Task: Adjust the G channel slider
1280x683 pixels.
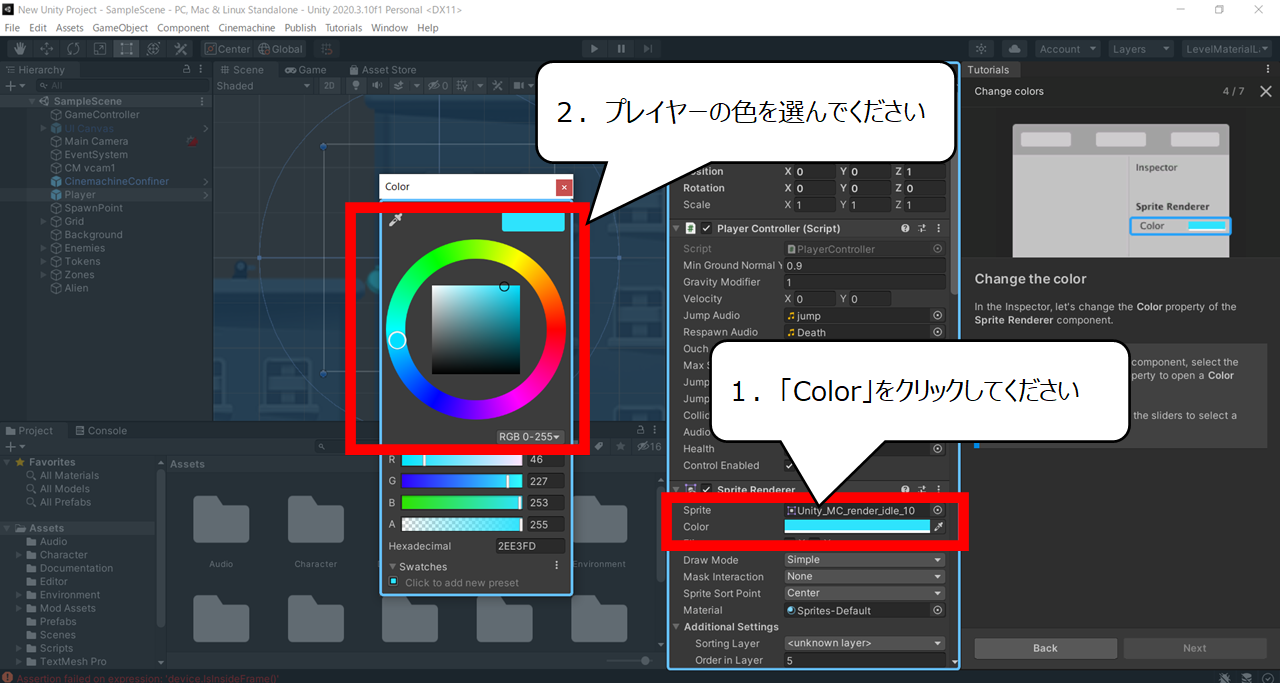Action: pos(461,481)
